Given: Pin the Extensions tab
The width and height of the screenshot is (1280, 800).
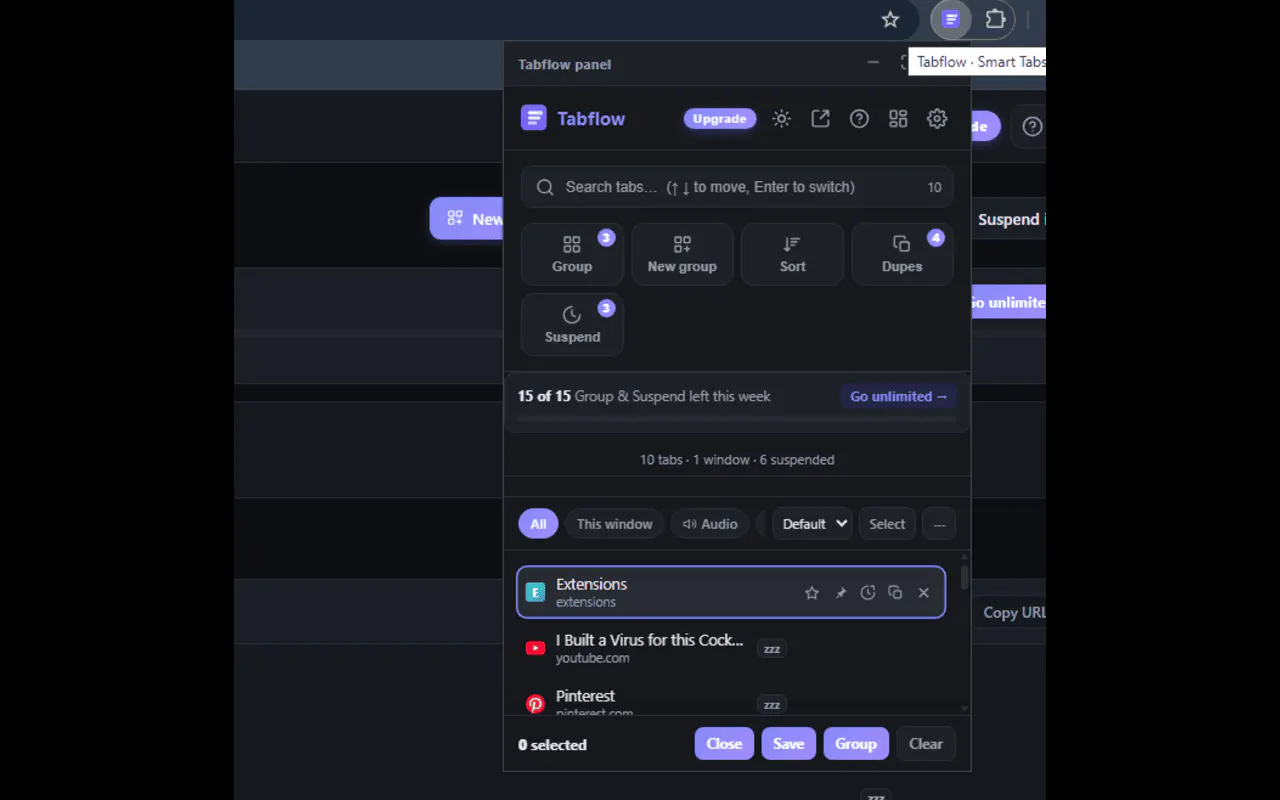Looking at the screenshot, I should 840,593.
